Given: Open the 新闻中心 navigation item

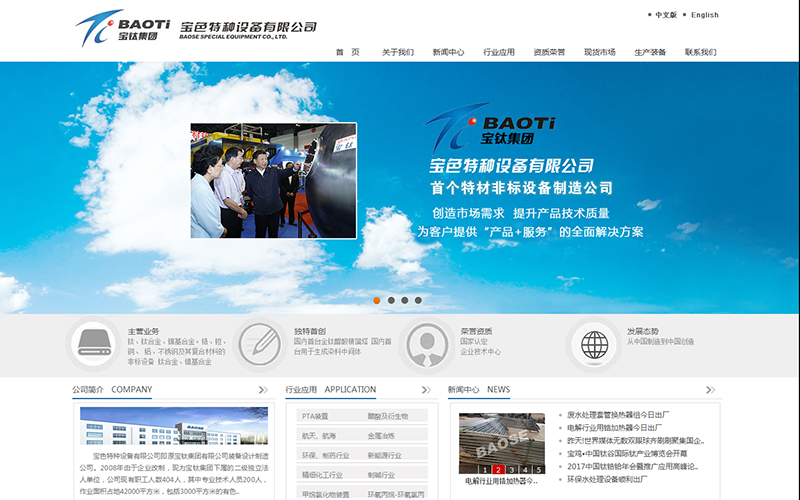Looking at the screenshot, I should pos(448,52).
